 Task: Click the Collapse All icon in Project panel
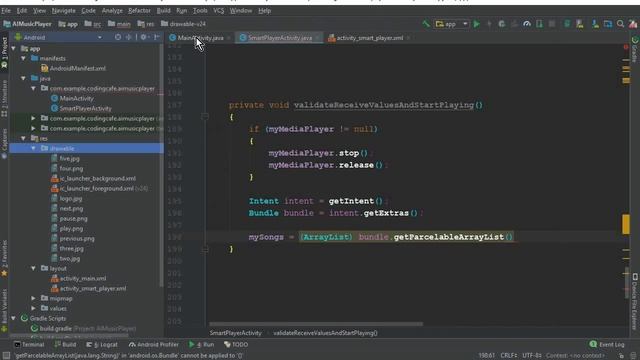pos(129,37)
